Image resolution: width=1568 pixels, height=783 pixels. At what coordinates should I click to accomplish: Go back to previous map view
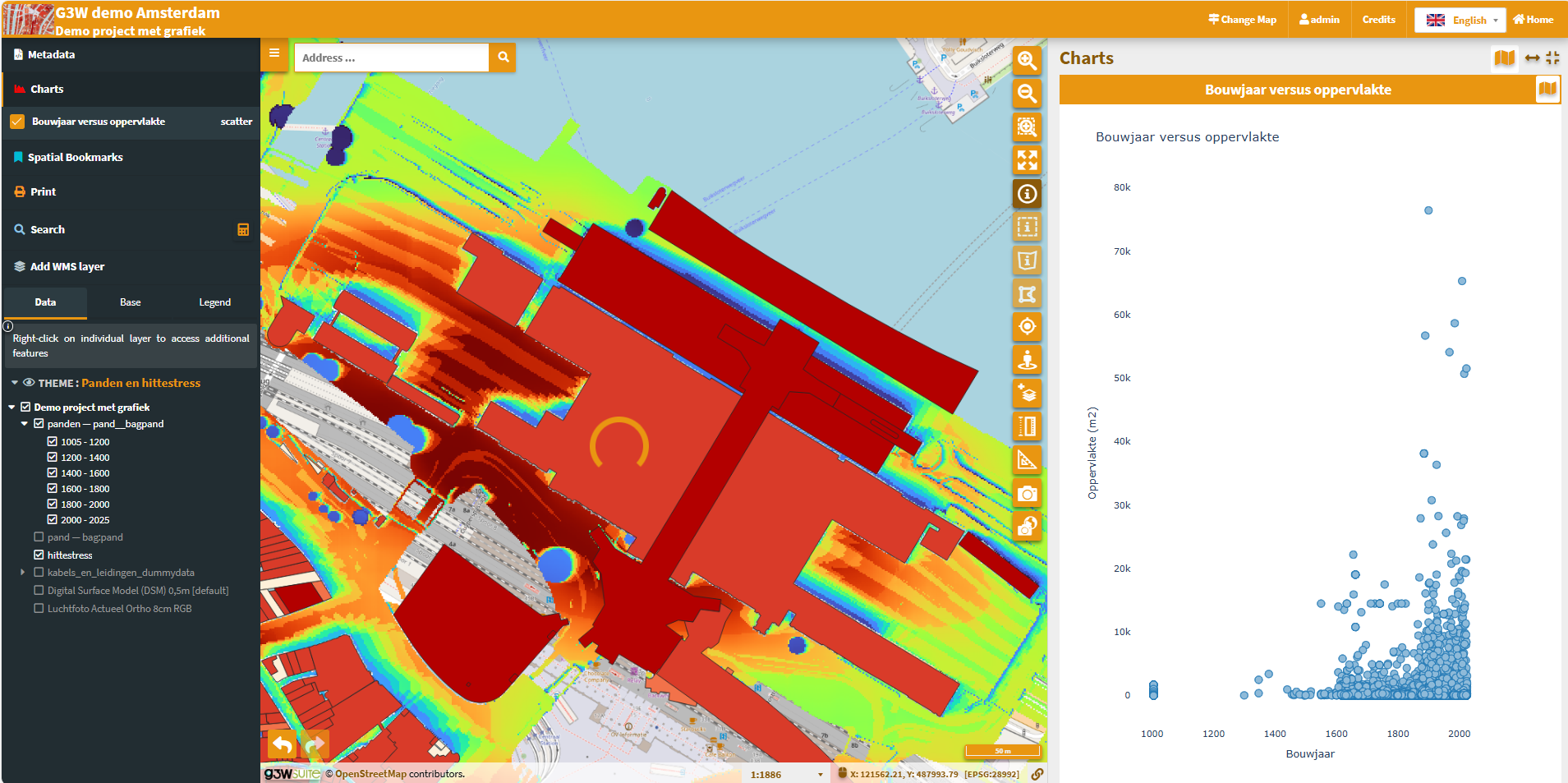[283, 745]
